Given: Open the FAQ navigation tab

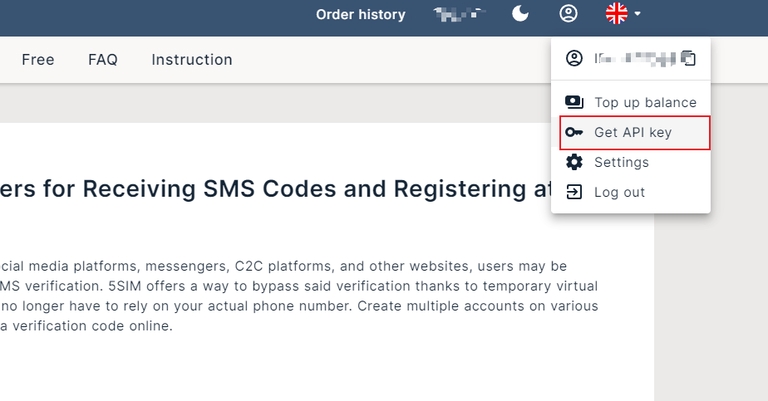Looking at the screenshot, I should tap(103, 60).
